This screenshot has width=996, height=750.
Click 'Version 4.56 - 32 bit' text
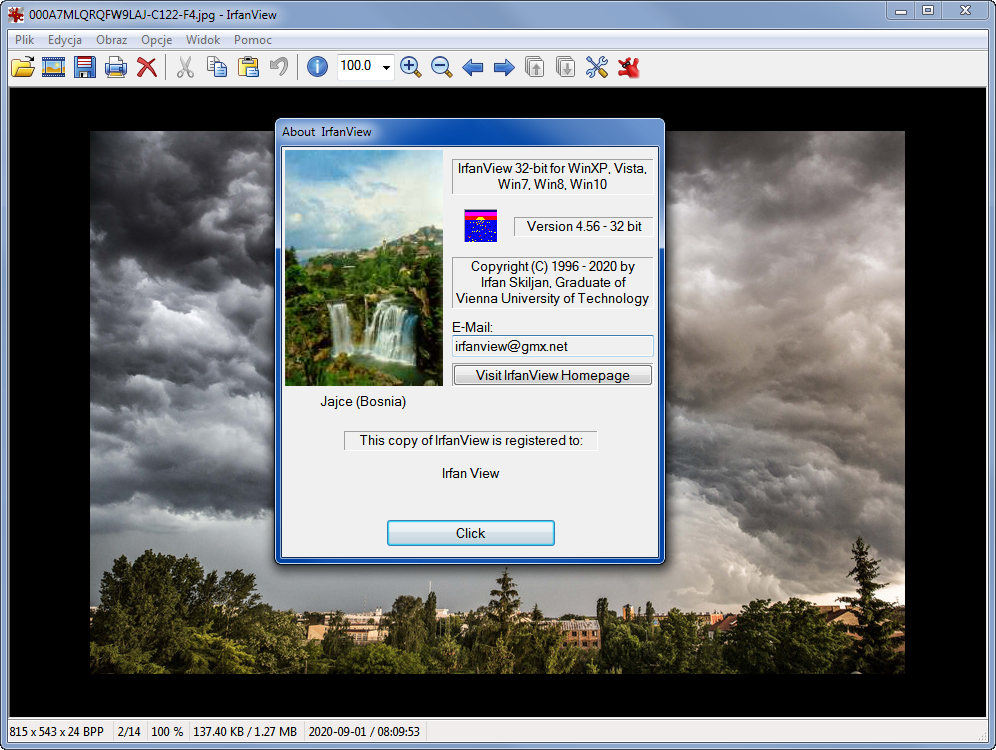584,227
